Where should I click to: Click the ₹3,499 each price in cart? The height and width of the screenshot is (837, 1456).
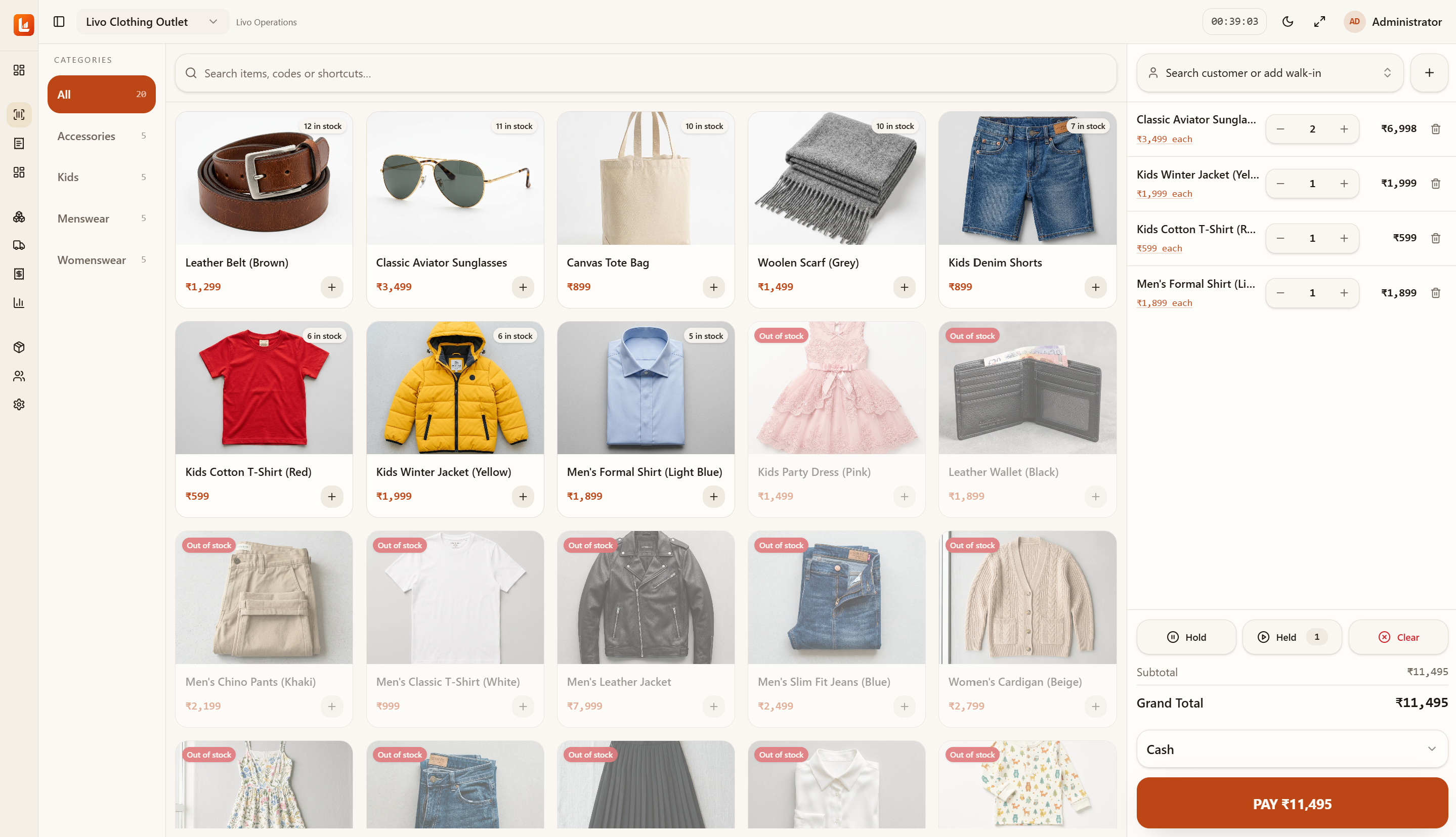[1164, 139]
